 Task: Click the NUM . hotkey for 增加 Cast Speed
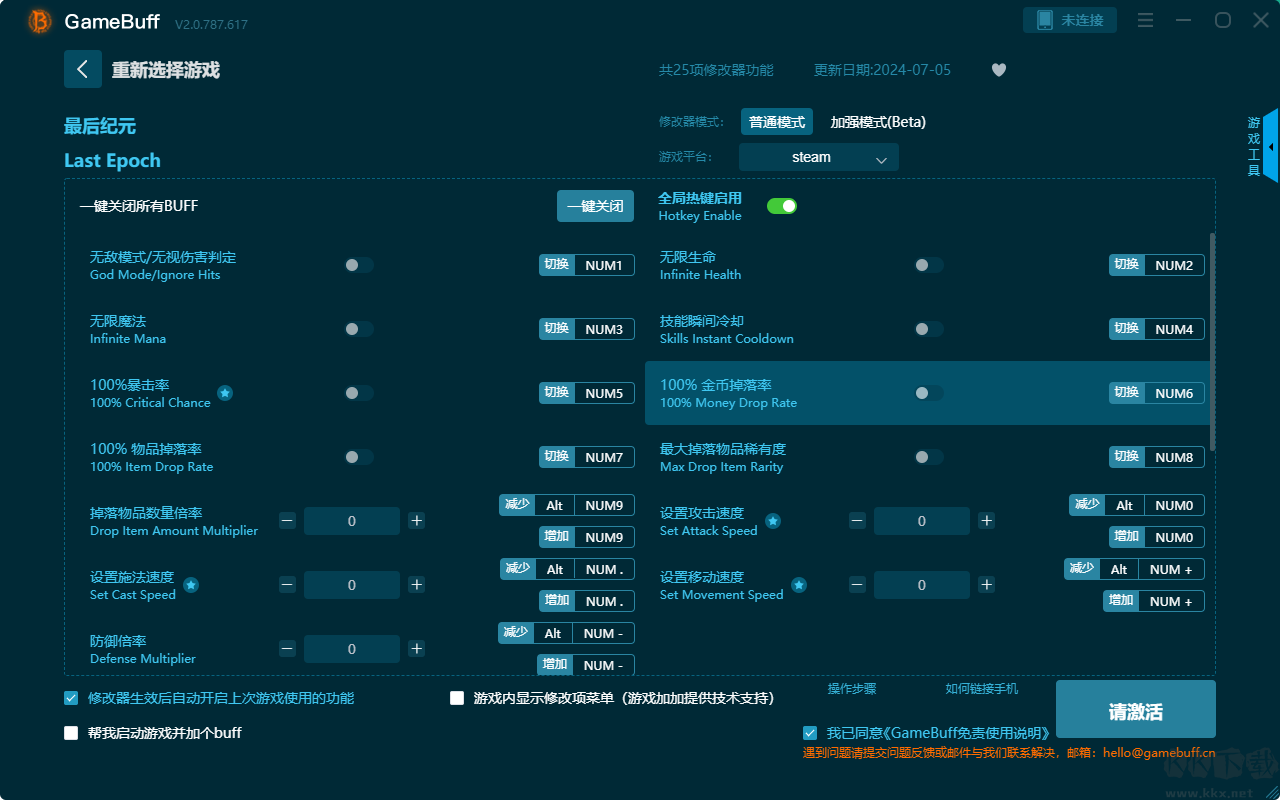(604, 601)
